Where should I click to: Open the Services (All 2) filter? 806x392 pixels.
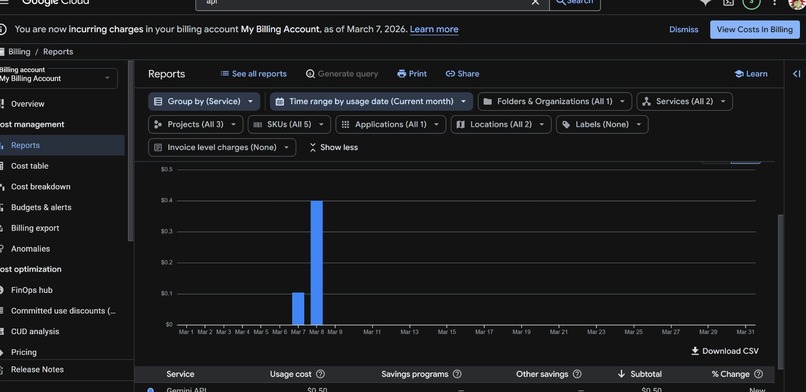pos(685,102)
